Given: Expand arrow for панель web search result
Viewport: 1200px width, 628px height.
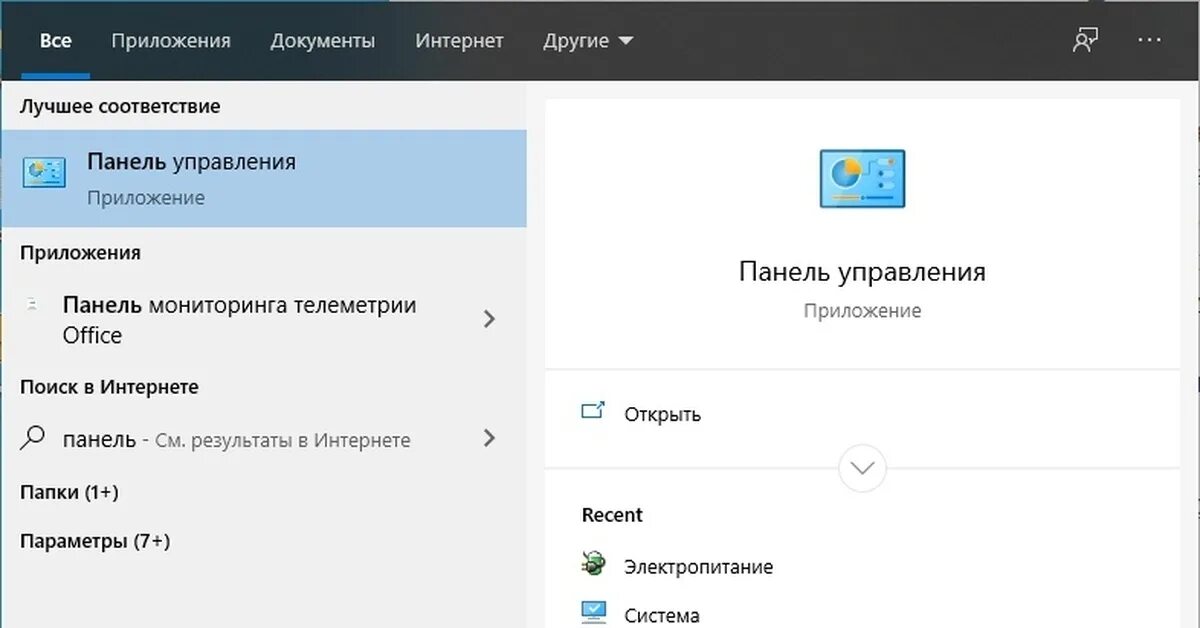Looking at the screenshot, I should 489,438.
